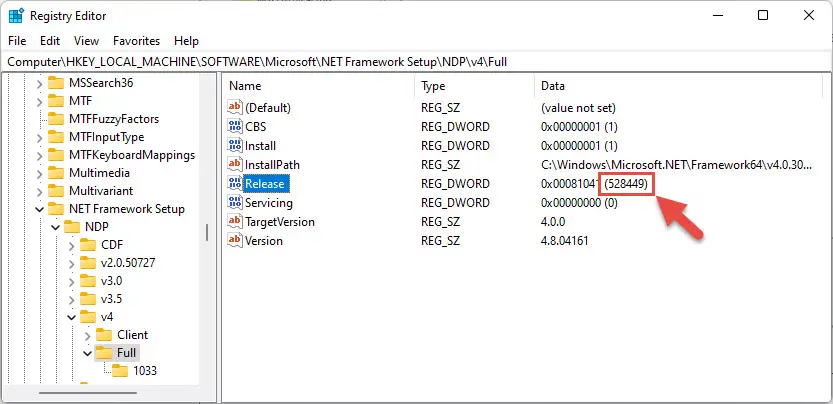This screenshot has height=404, width=833.
Task: Click the 1033 folder icon
Action: click(x=120, y=371)
